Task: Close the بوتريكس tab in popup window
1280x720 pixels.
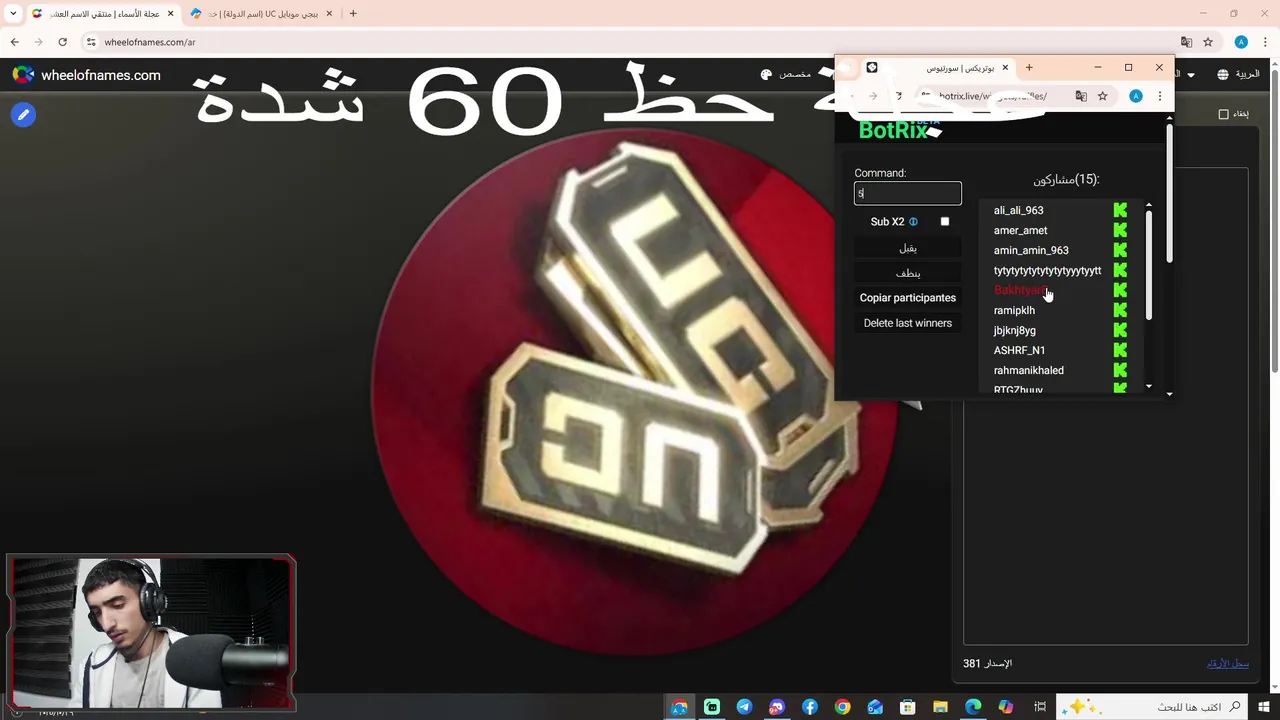Action: pyautogui.click(x=1005, y=68)
